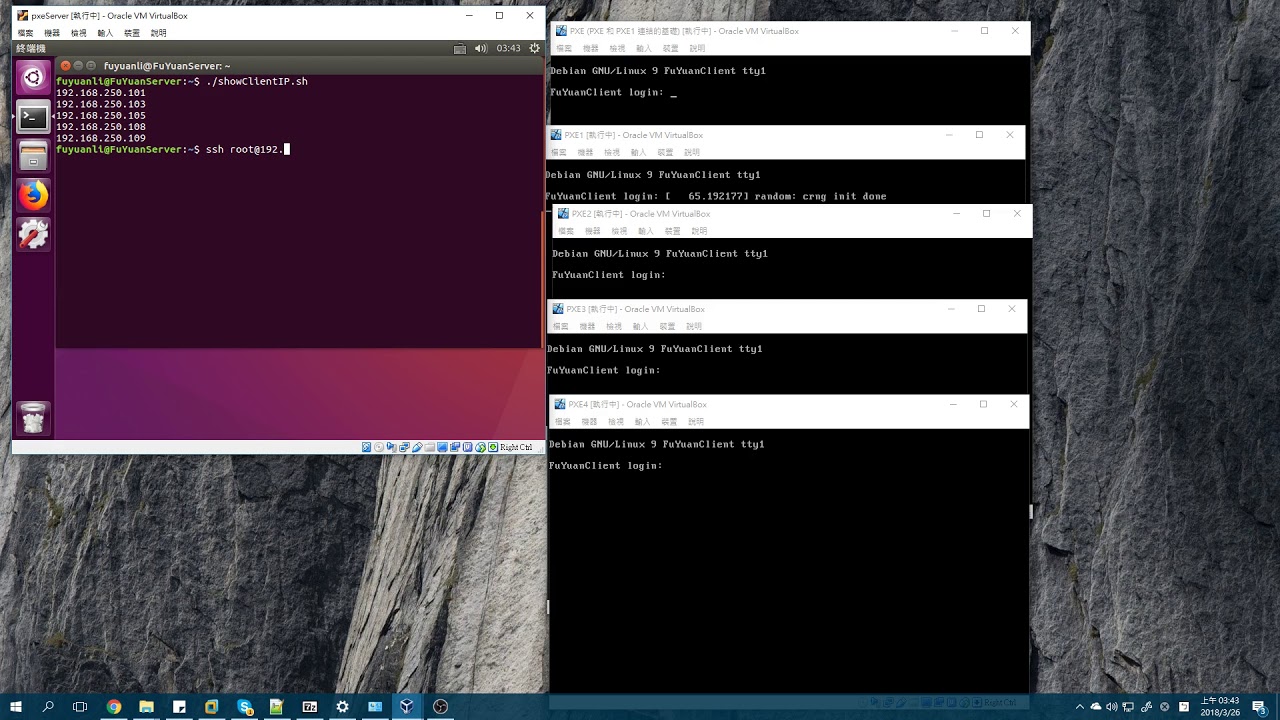This screenshot has width=1280, height=720.
Task: Switch to VirtualBox cube icon on the taskbar
Action: [407, 706]
